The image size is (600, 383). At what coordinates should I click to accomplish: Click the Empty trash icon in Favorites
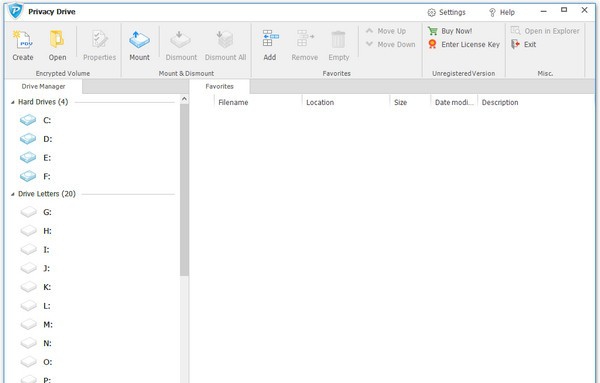pyautogui.click(x=339, y=46)
